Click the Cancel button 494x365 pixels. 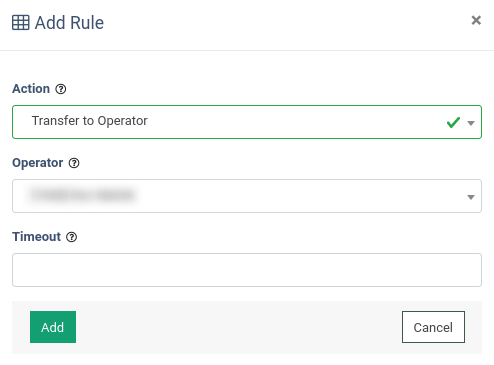433,327
